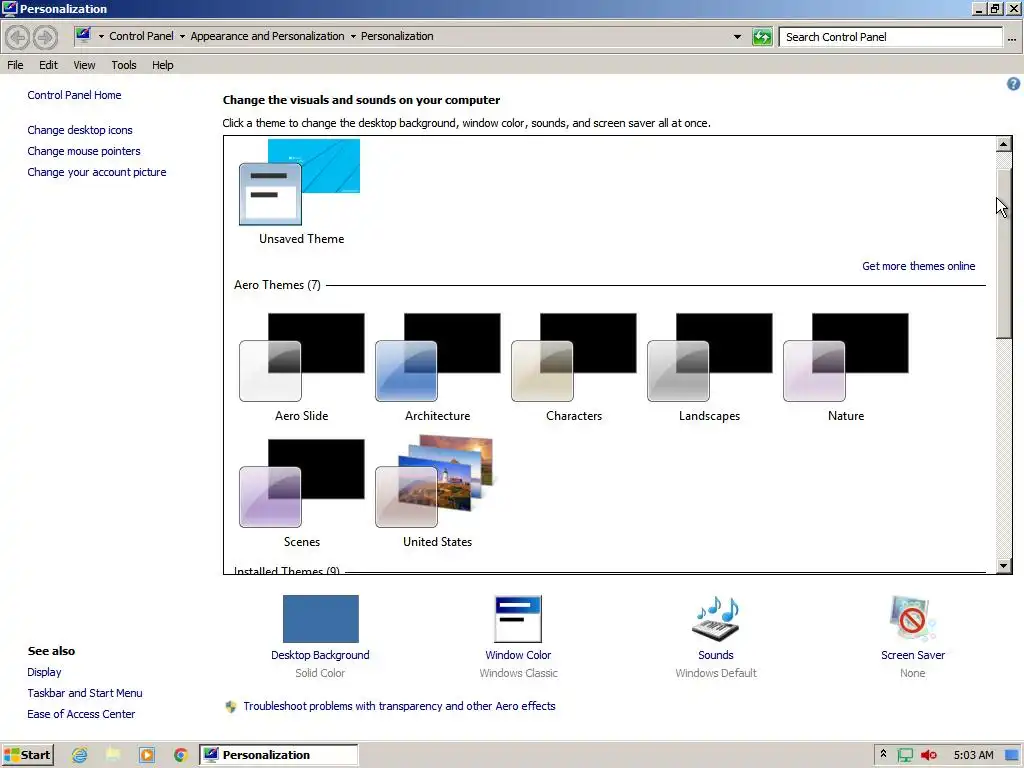Apply the Aero Slide theme
This screenshot has height=768, width=1024.
click(x=302, y=357)
